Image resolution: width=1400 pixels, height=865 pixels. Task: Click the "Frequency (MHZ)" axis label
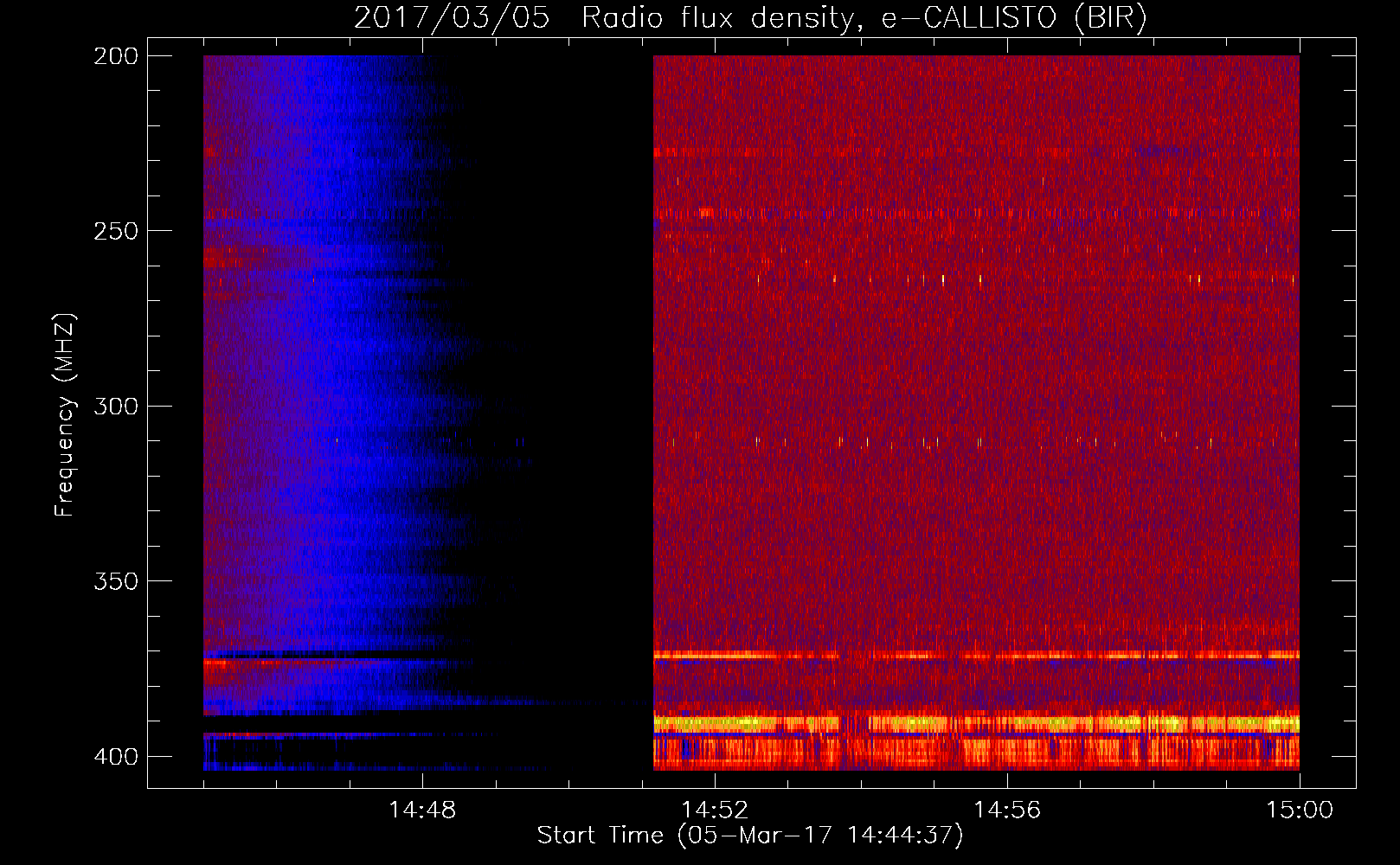[x=65, y=414]
